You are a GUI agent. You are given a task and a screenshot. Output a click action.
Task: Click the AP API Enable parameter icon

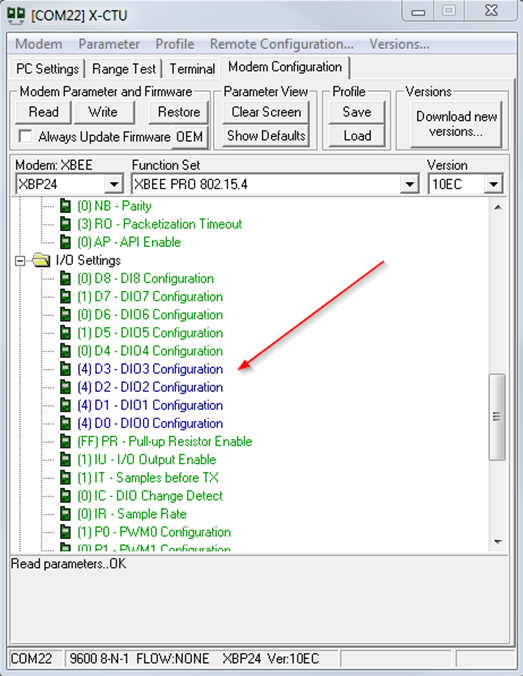[x=65, y=242]
